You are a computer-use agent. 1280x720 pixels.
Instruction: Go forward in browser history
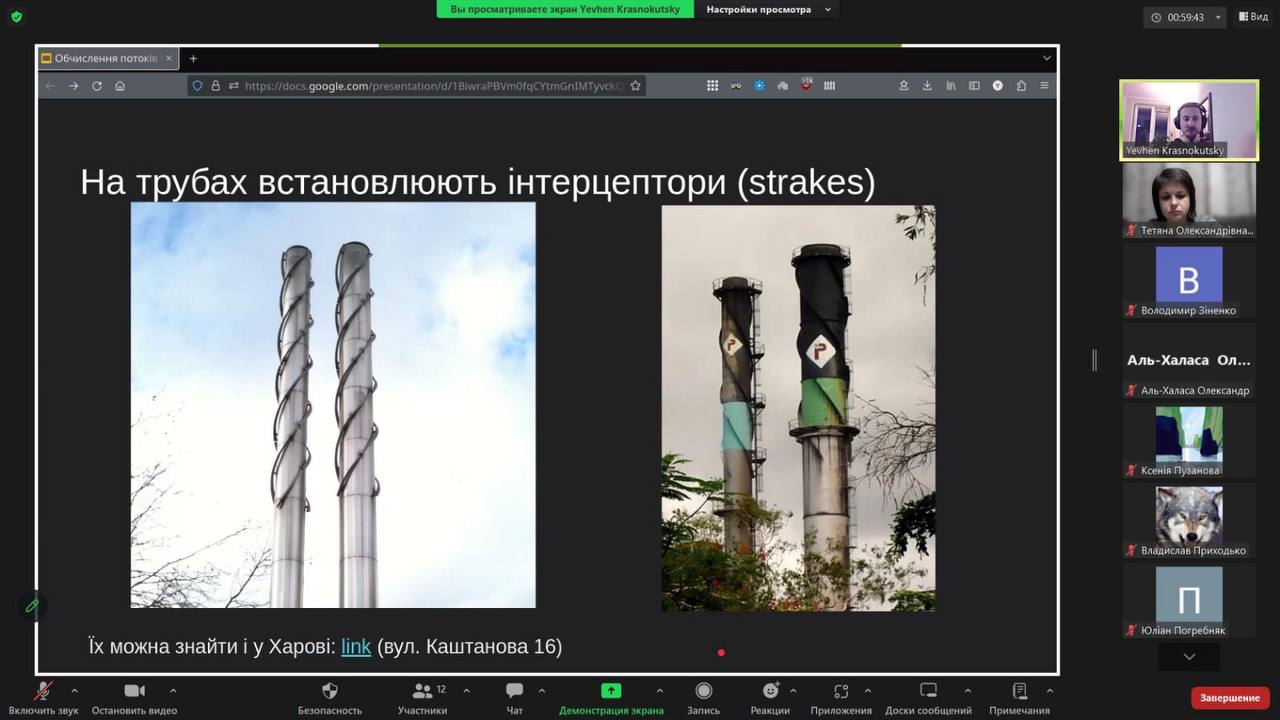(x=73, y=86)
